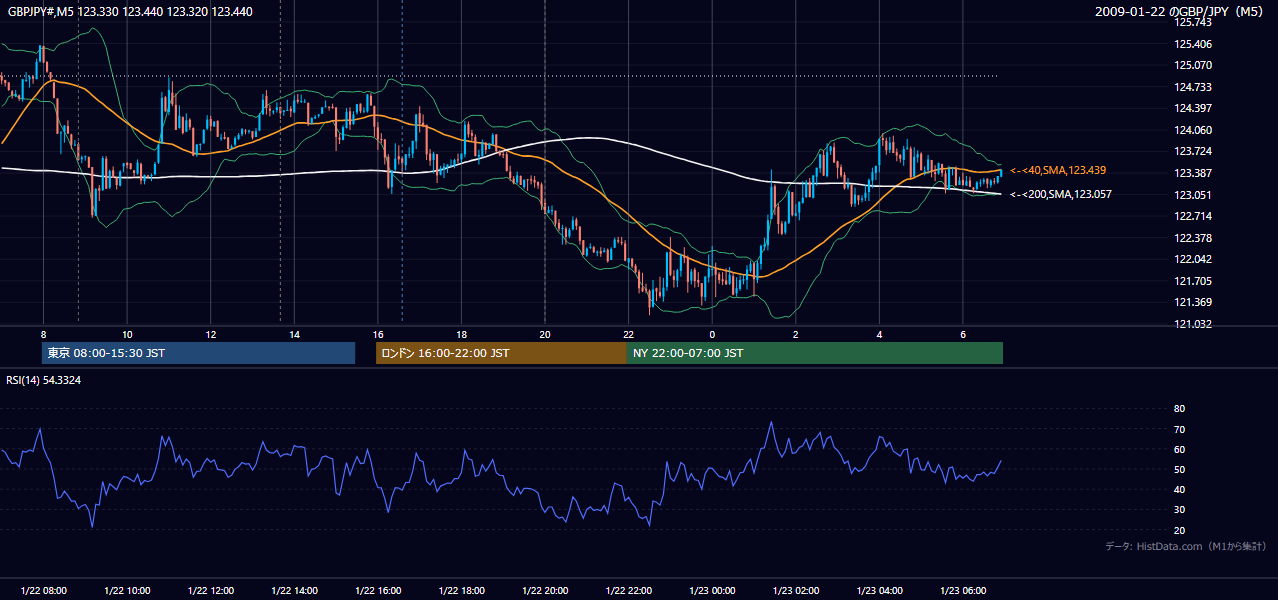1278x600 pixels.
Task: Click the 1/23 02:00 bottom time label
Action: click(796, 591)
